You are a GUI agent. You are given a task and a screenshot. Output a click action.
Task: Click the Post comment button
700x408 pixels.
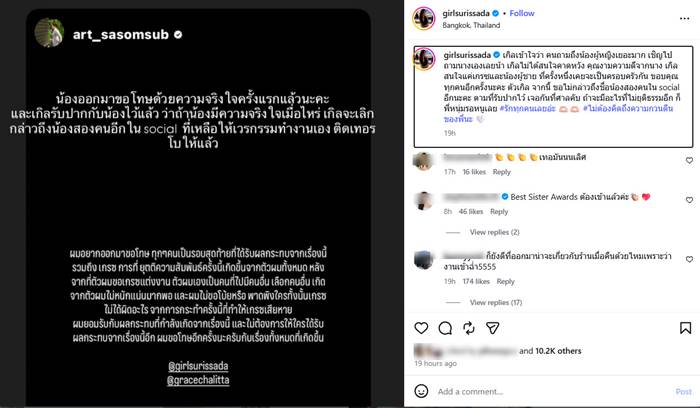683,391
